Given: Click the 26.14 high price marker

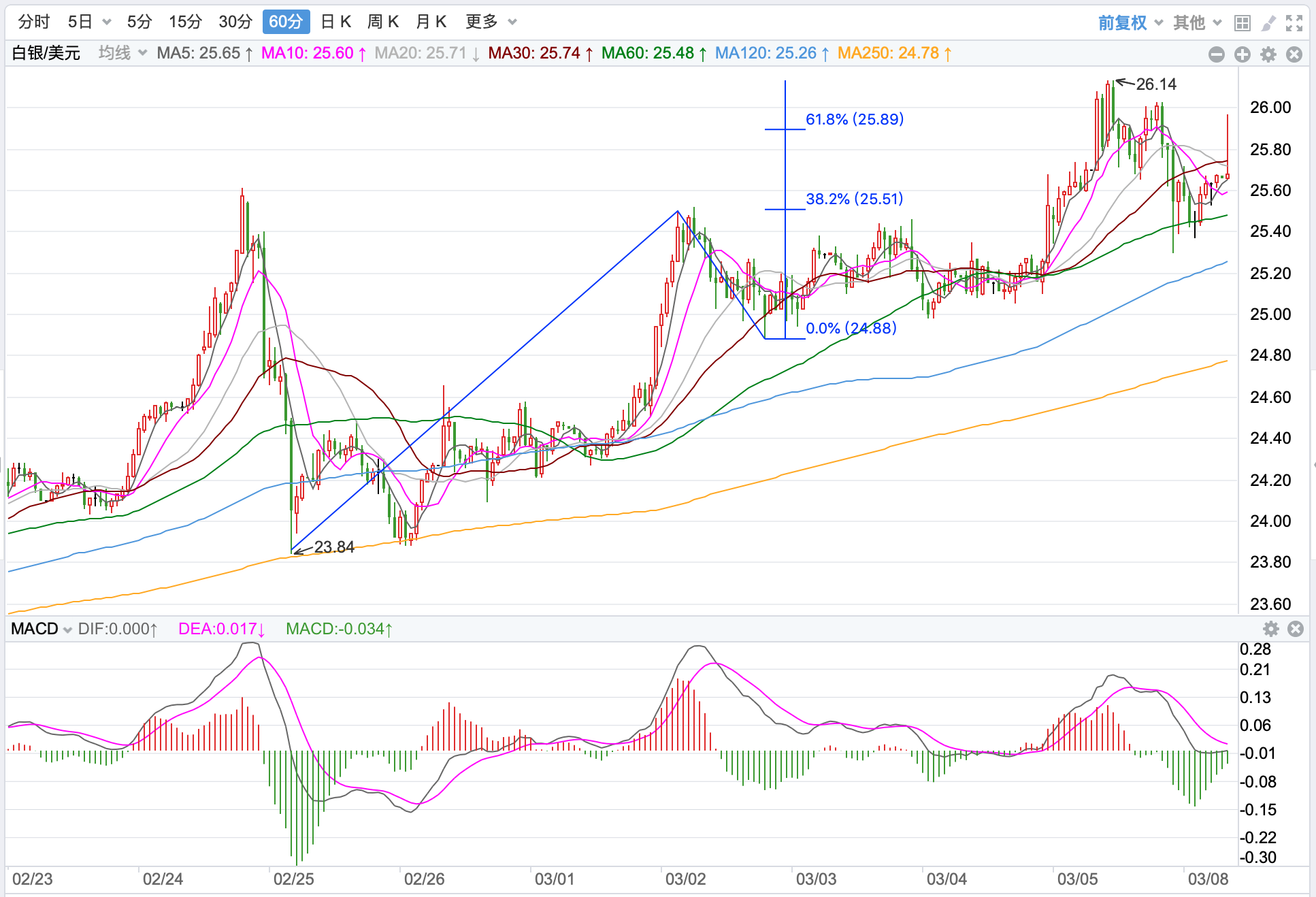Looking at the screenshot, I should tap(1156, 84).
